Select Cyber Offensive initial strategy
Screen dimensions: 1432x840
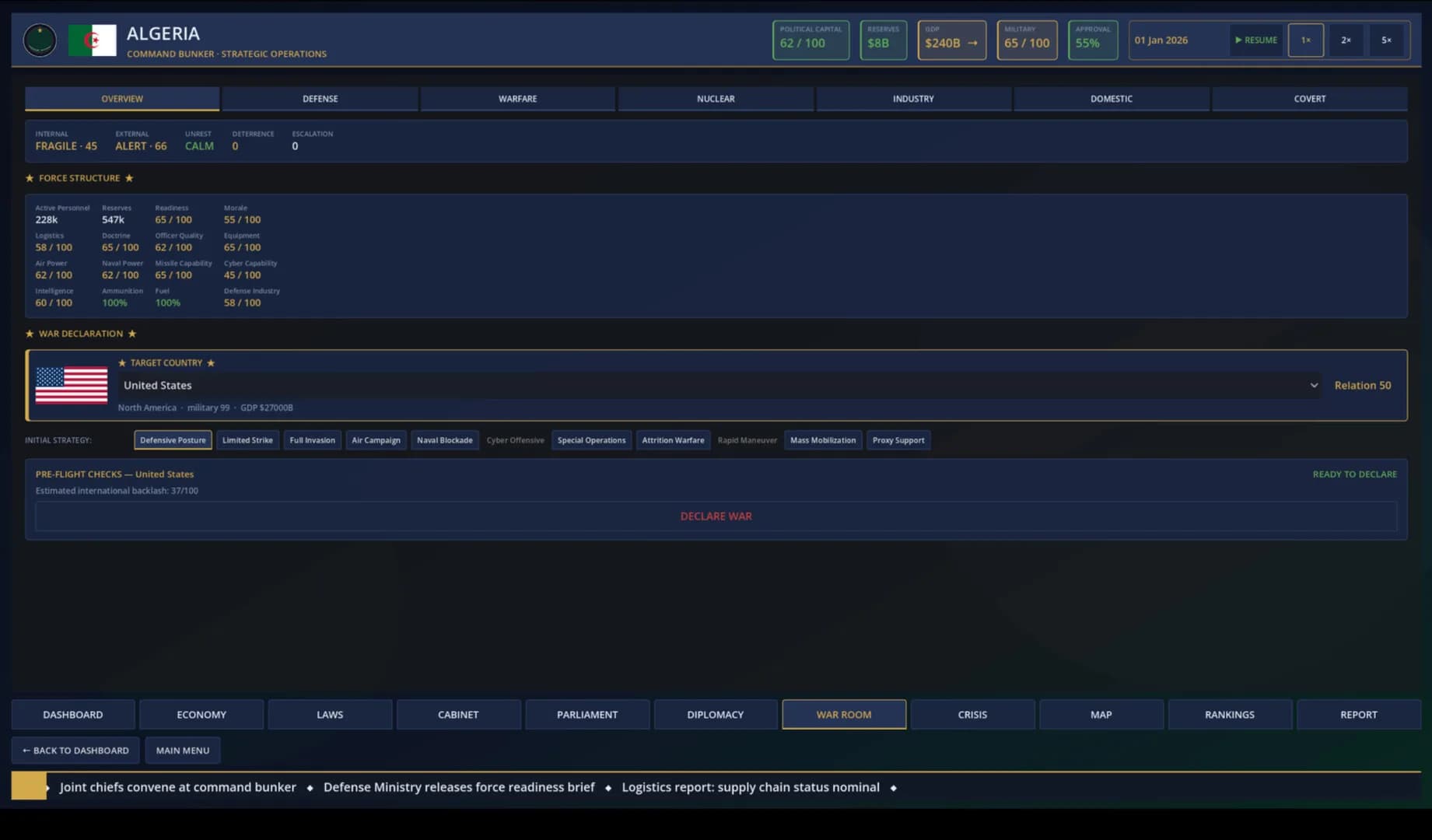[515, 440]
